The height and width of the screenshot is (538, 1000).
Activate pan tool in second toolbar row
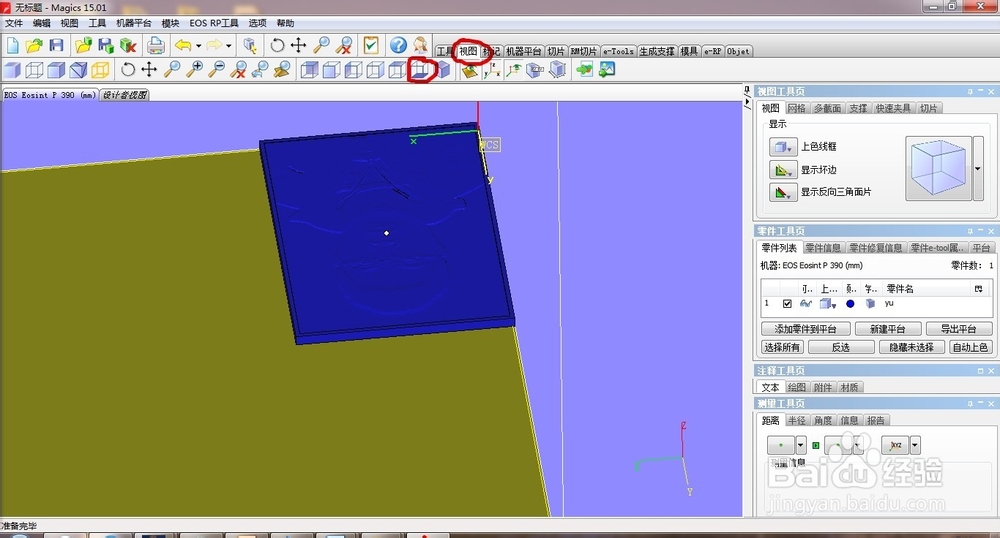[149, 69]
